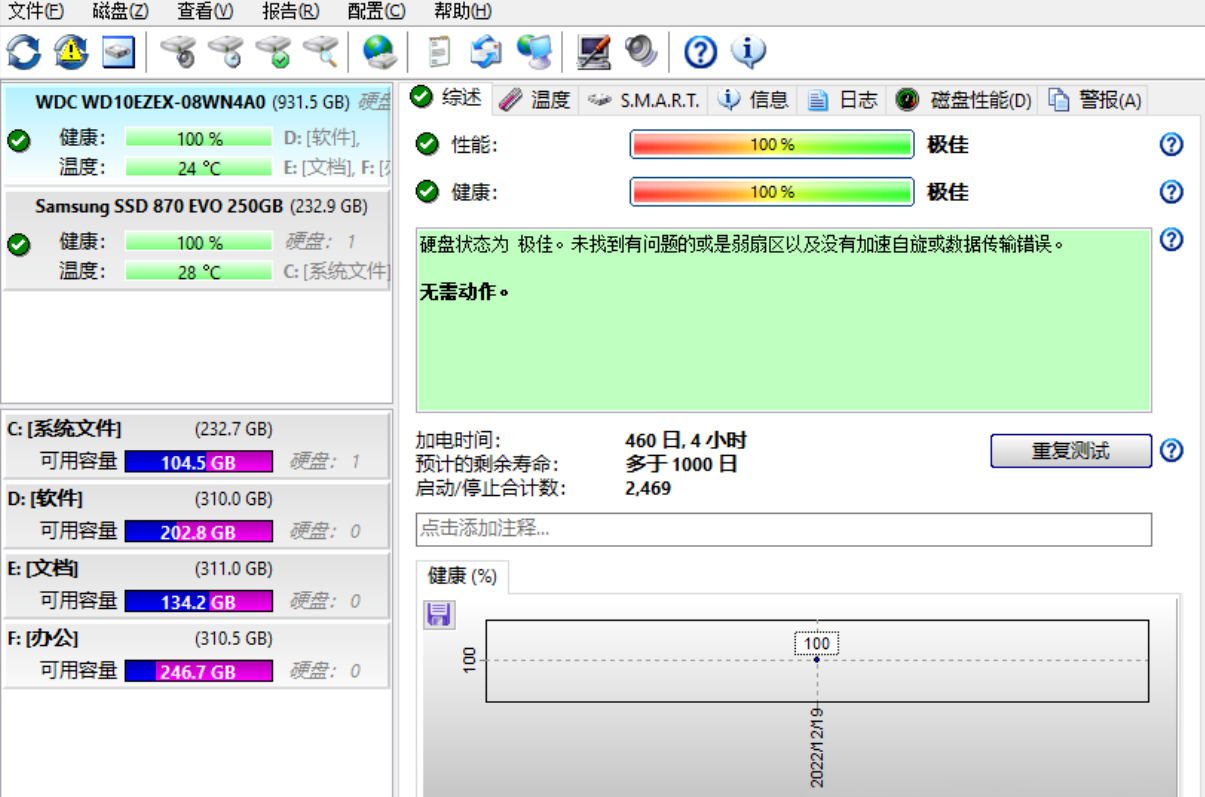Switch to the S.M.A.R.T. tab

click(x=648, y=100)
